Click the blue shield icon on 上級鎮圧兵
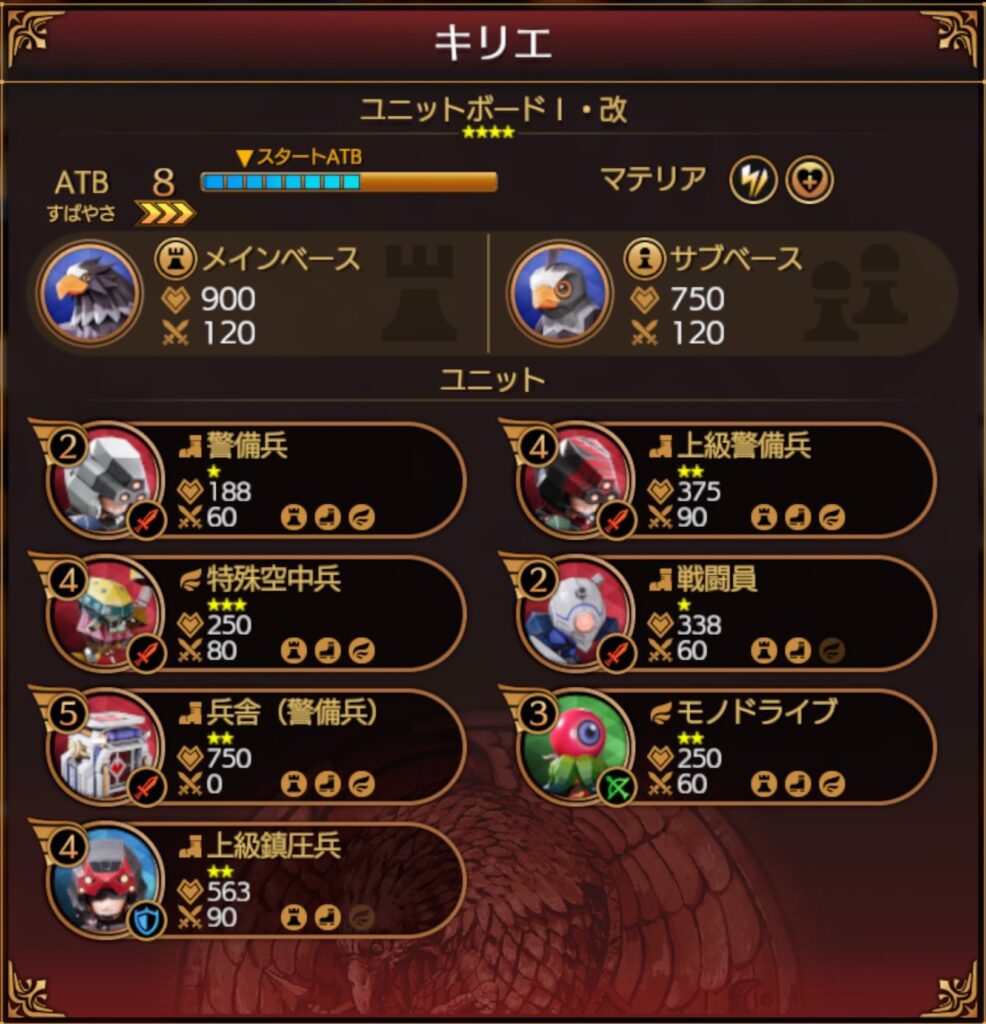Screen dimensions: 986x1024 tap(148, 921)
